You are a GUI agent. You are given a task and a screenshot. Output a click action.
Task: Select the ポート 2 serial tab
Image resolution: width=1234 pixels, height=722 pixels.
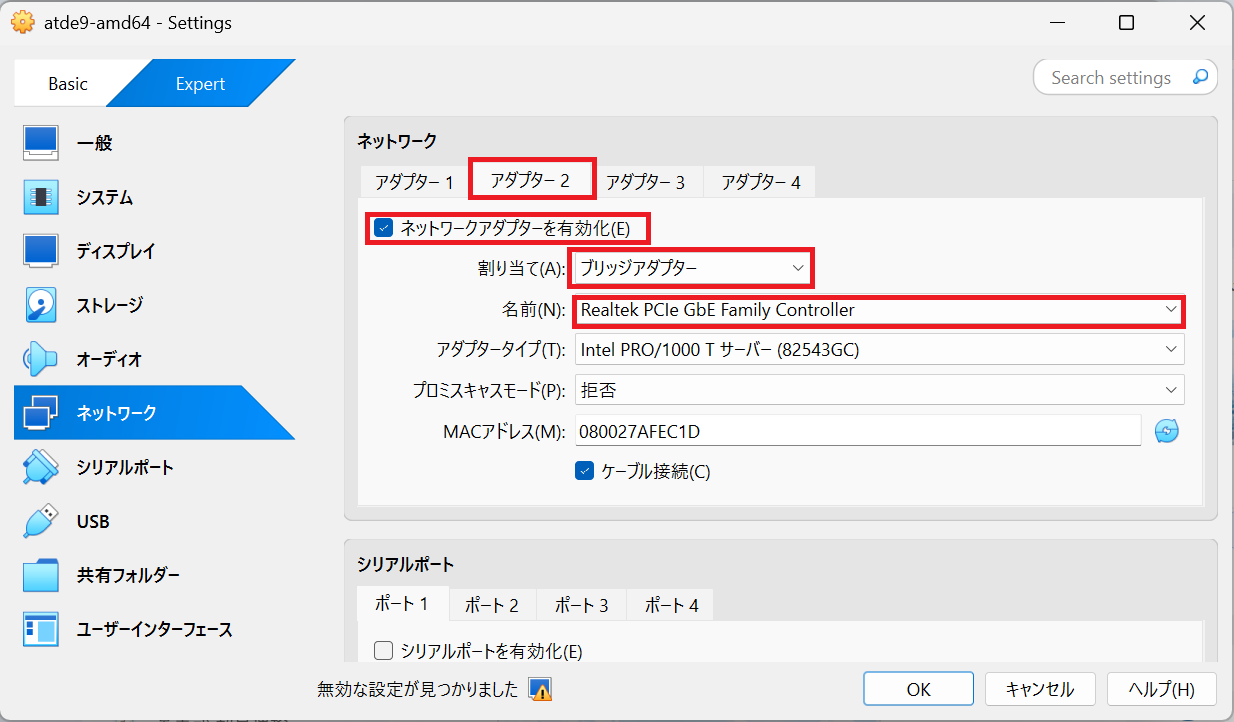click(x=492, y=605)
